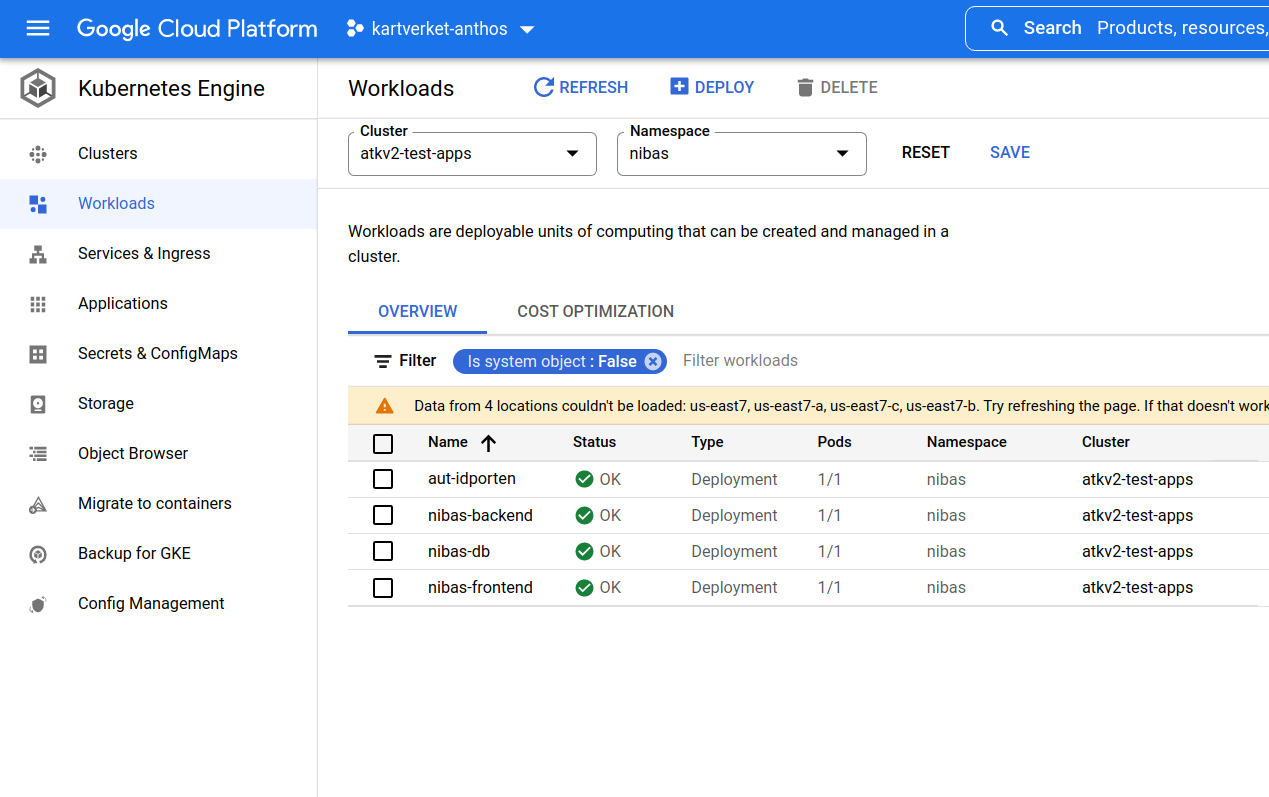Open Secrets & ConfigMaps page

point(158,354)
